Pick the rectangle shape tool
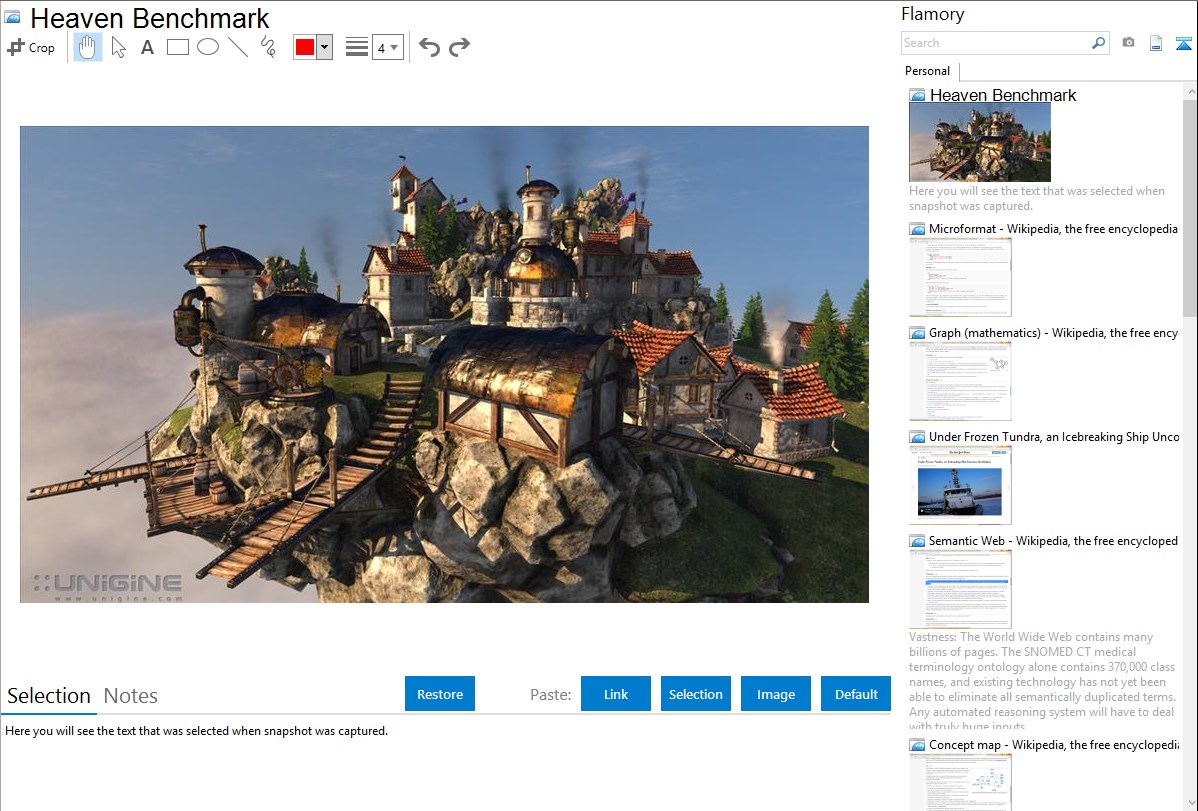Viewport: 1198px width, 811px height. [x=177, y=47]
